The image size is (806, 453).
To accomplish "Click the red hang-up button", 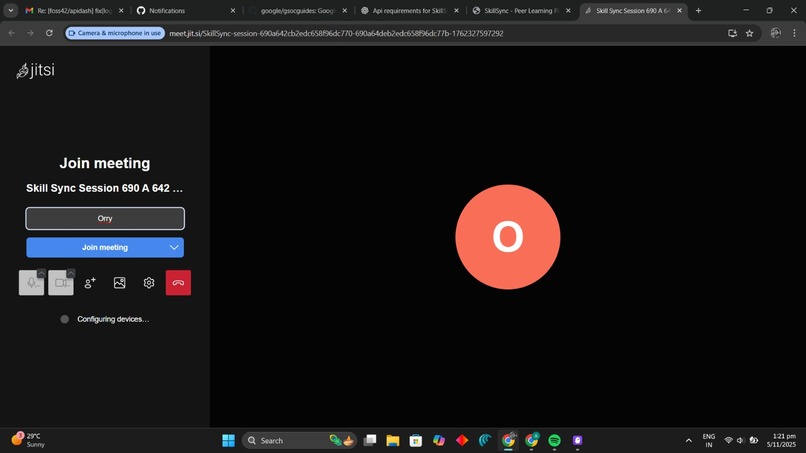I will (178, 283).
